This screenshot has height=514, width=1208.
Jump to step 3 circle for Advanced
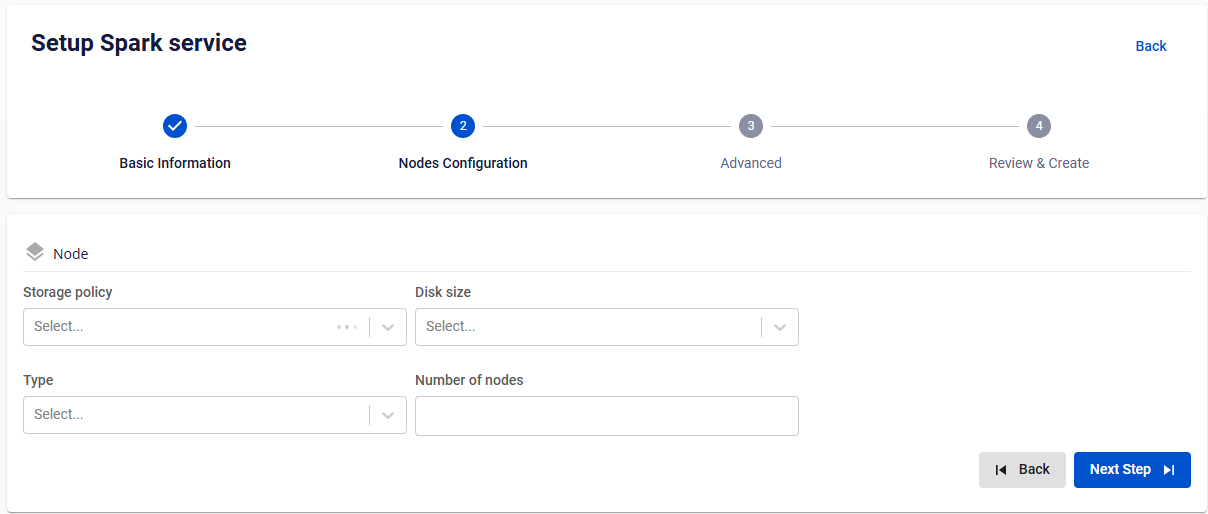point(751,126)
